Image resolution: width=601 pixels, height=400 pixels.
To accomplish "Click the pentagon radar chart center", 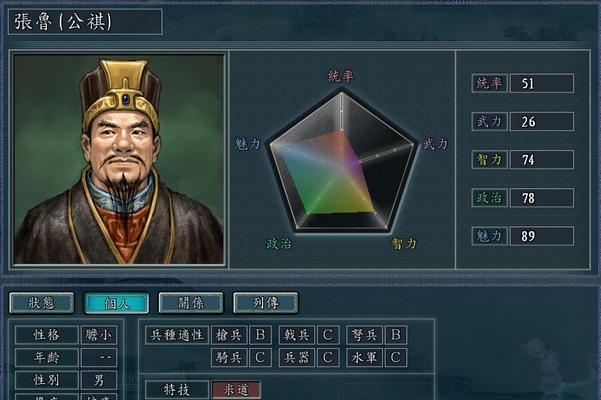I will point(342,166).
